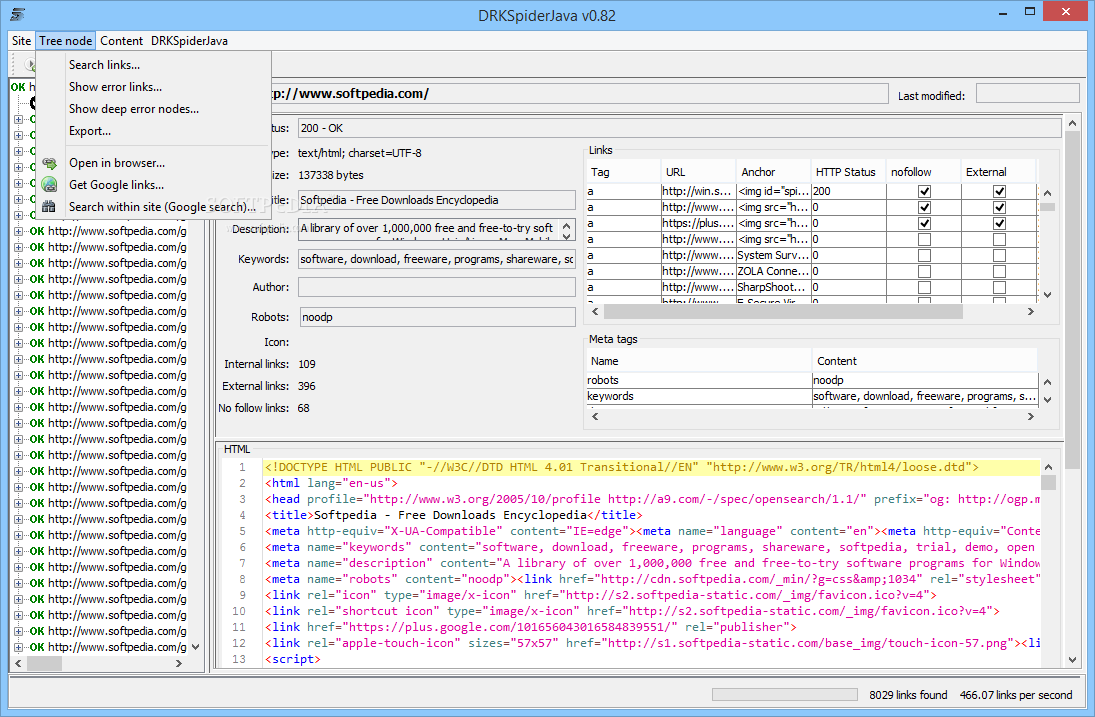
Task: Click the HTTP Status cell showing 200
Action: (848, 191)
